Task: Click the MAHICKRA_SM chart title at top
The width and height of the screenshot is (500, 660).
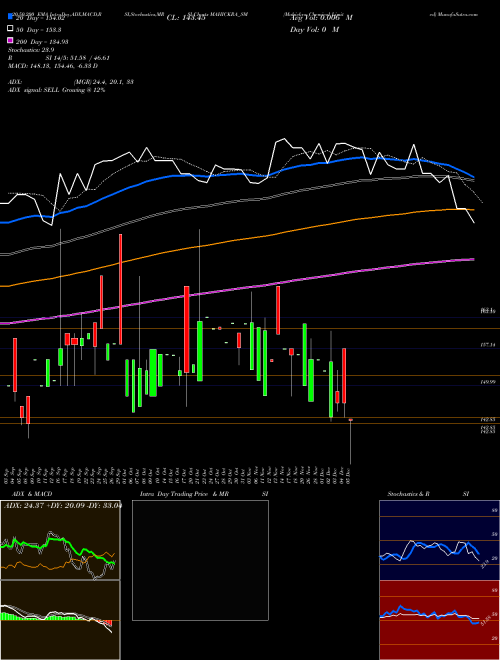Action: [217, 14]
